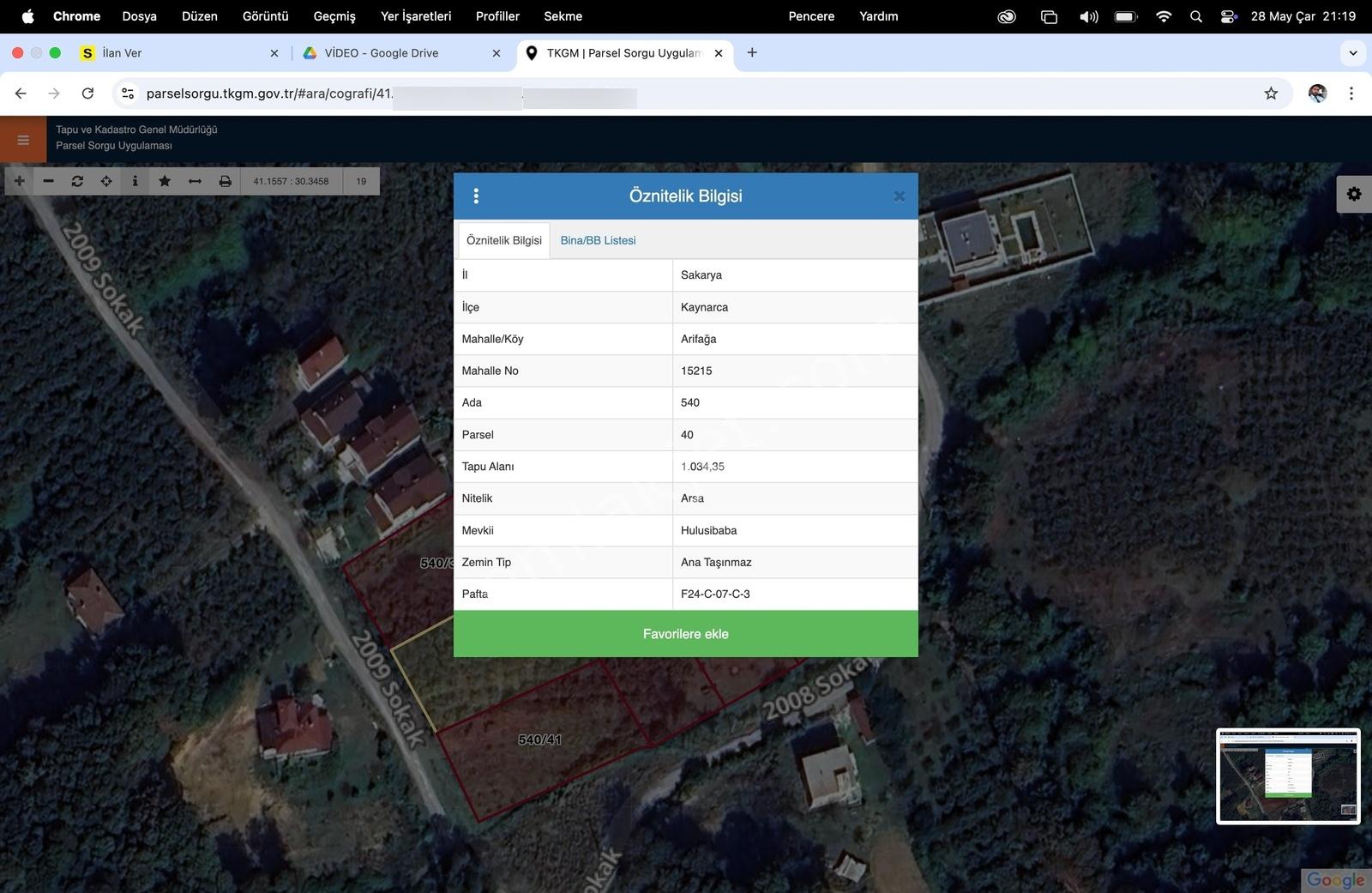
Task: Zoom out with the minus tool
Action: (48, 181)
